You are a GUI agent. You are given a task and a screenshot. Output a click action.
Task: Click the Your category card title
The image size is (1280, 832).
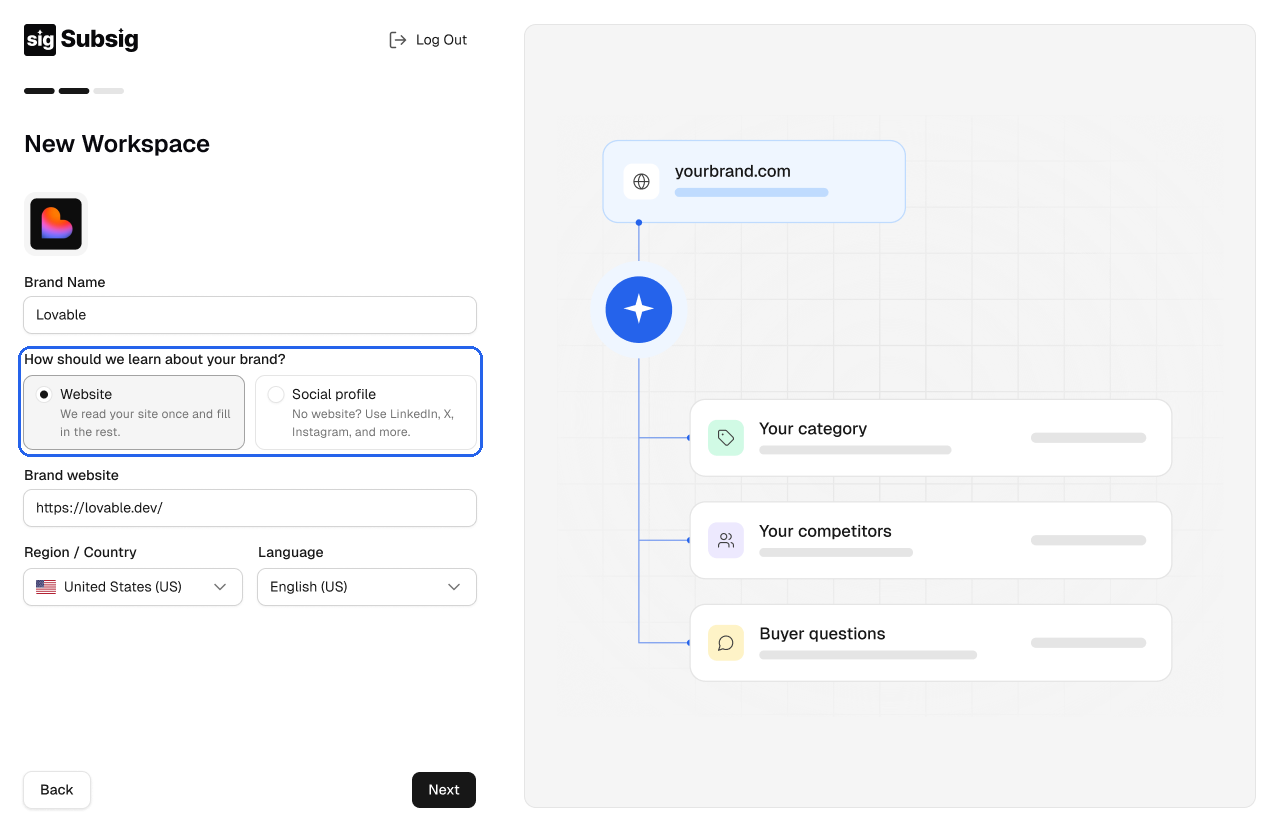[813, 429]
